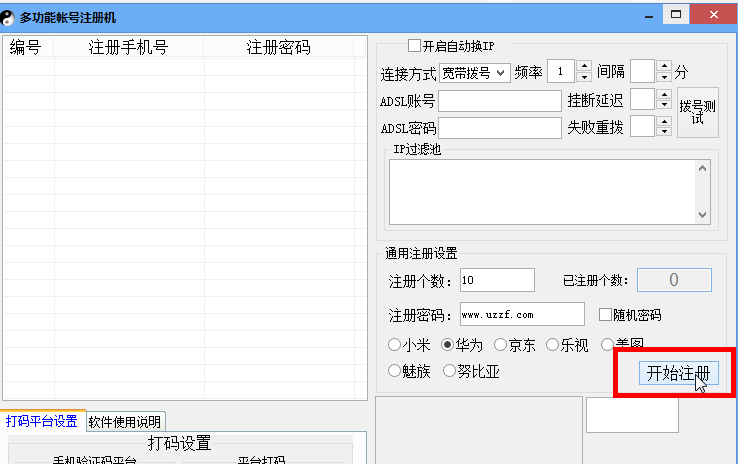This screenshot has height=464, width=738.
Task: Toggle the 随机密码 checkbox
Action: [x=605, y=315]
